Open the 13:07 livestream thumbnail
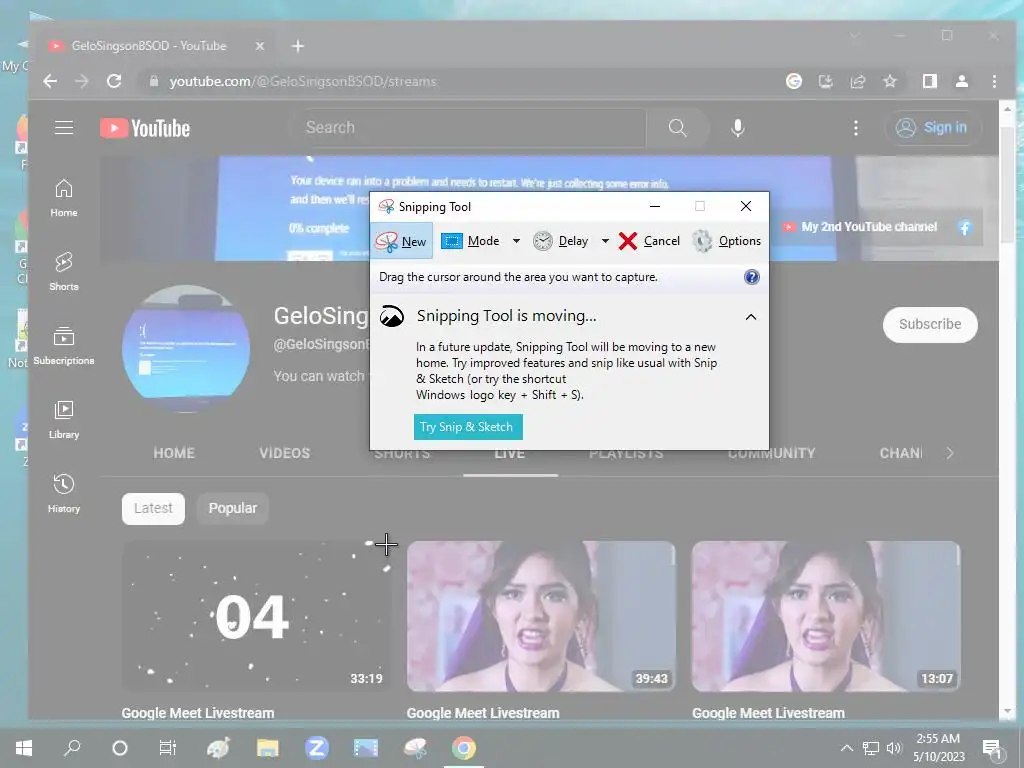Image resolution: width=1024 pixels, height=768 pixels. click(x=826, y=616)
